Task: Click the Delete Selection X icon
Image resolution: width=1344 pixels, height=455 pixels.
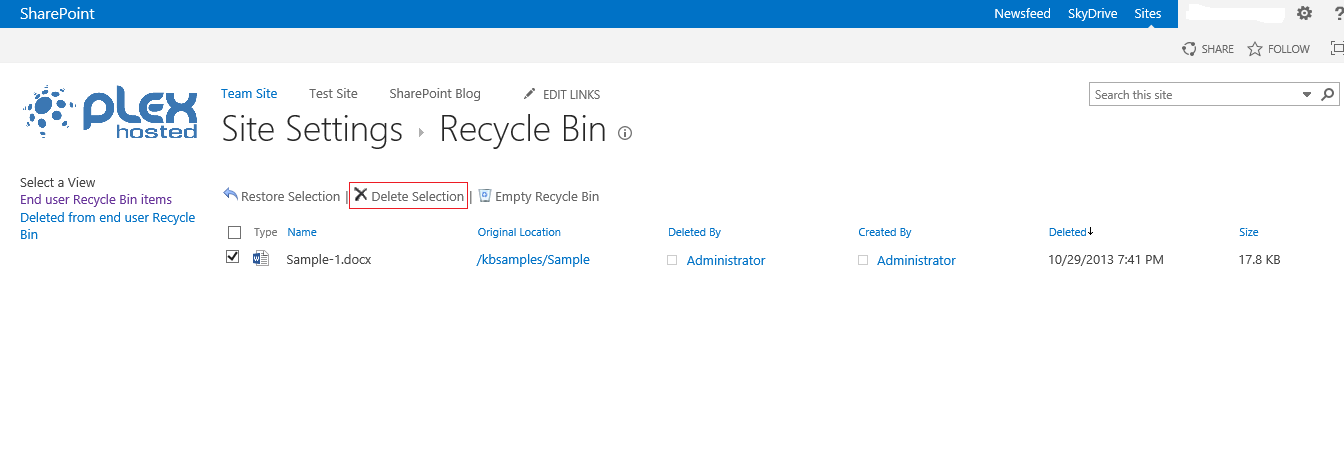Action: tap(361, 195)
